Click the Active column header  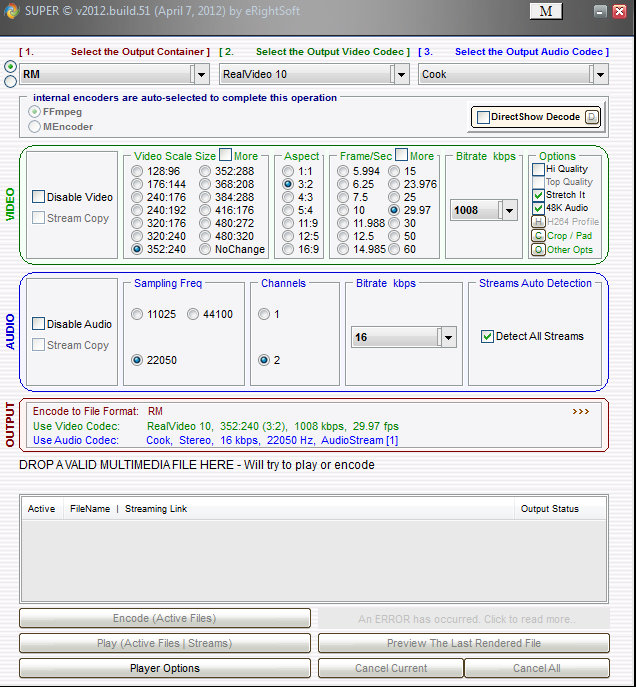pos(42,509)
